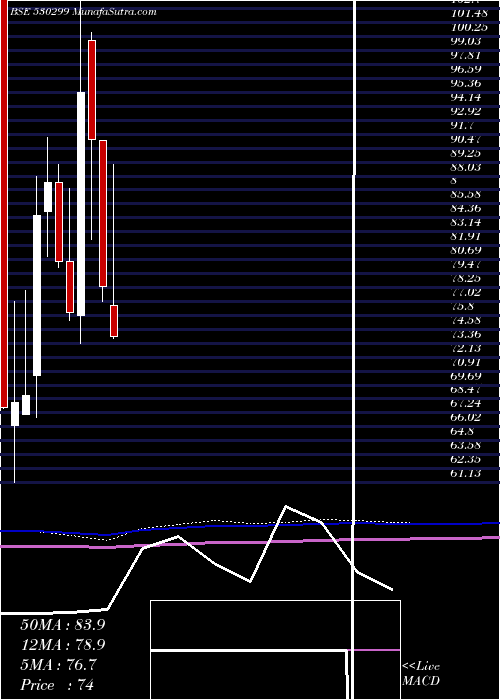Screen dimensions: 500x700
Task: Click the 61.13 price axis label
Action: [466, 473]
